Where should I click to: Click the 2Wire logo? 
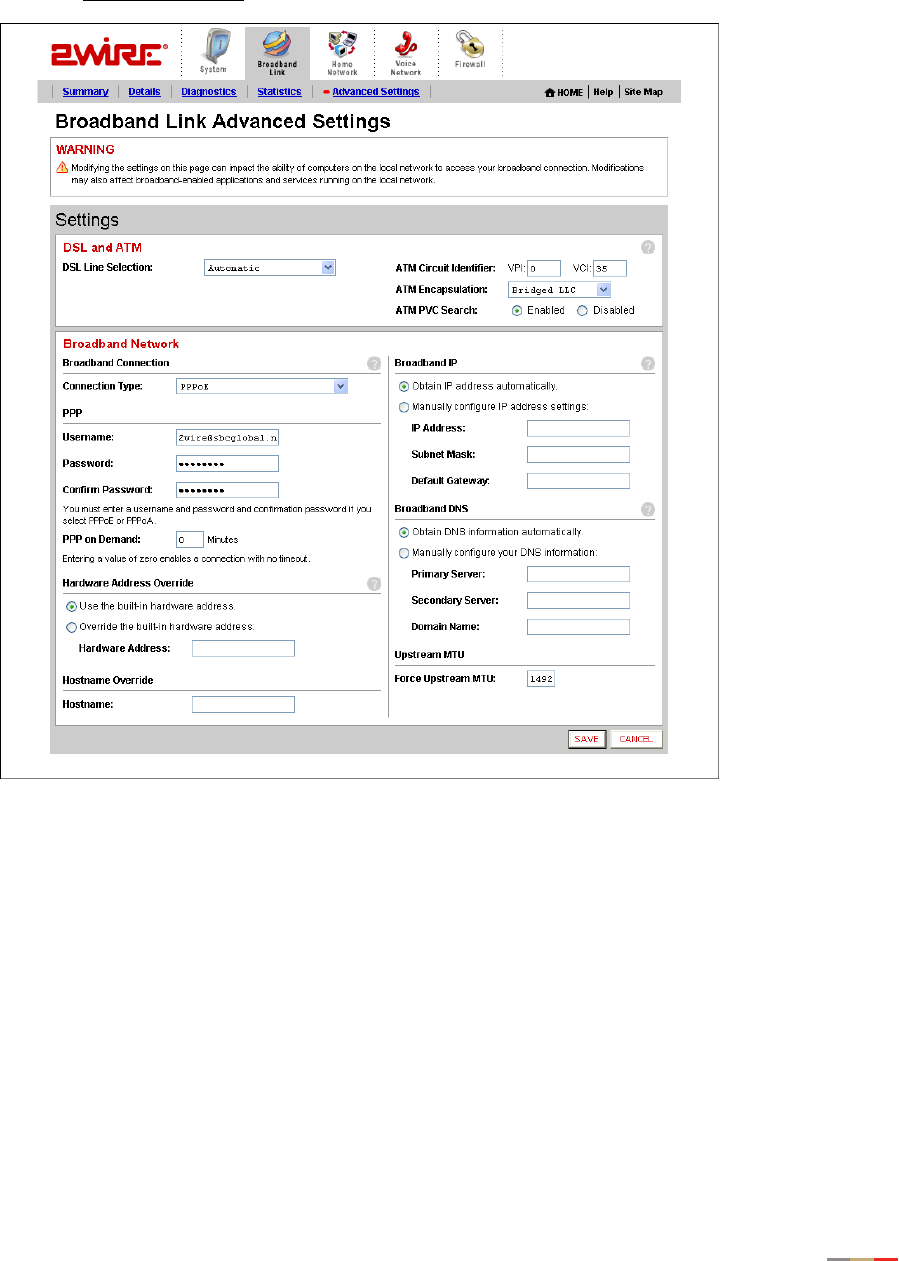(110, 54)
